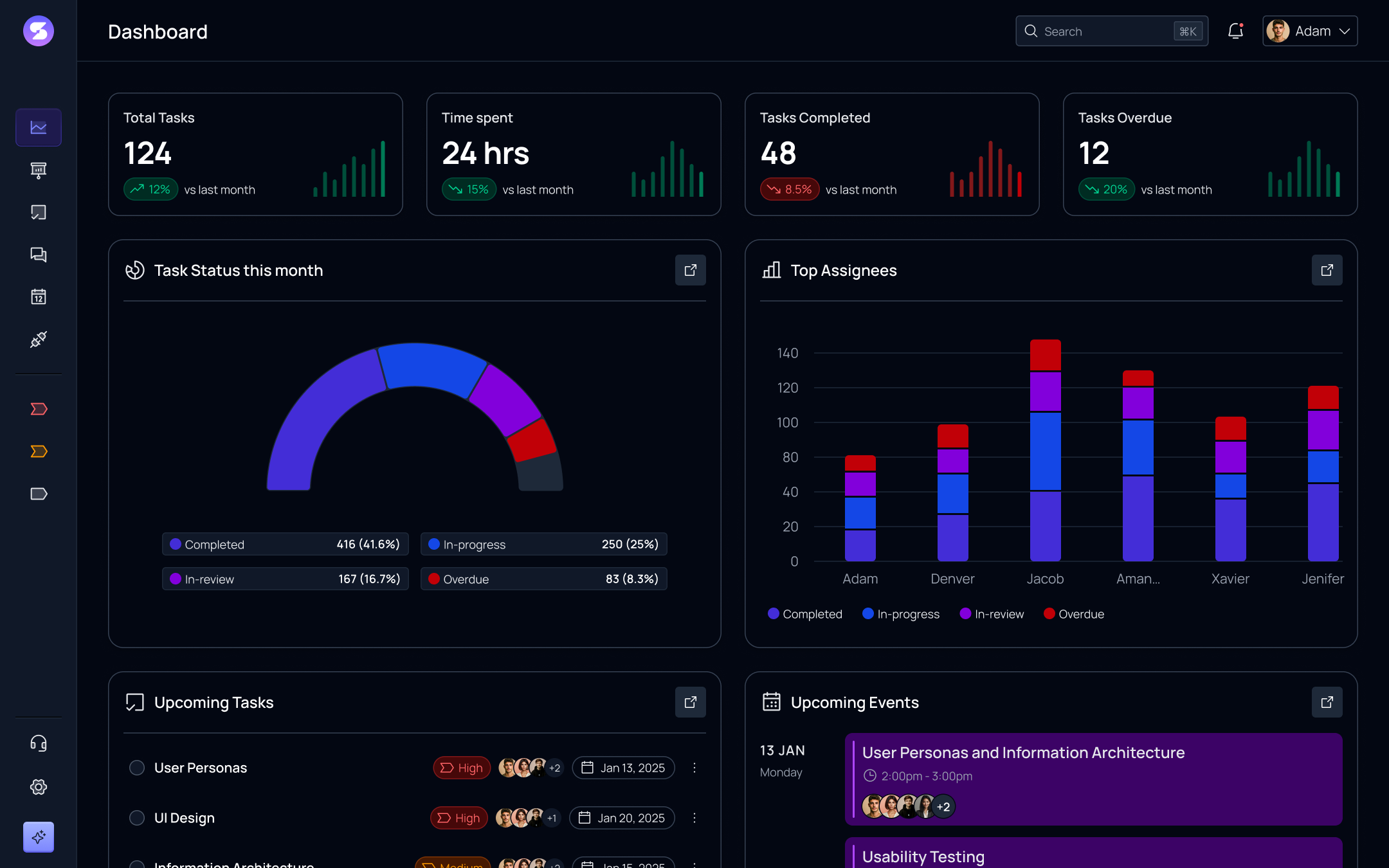Click the AI sparkle button in sidebar
The height and width of the screenshot is (868, 1389).
39,836
